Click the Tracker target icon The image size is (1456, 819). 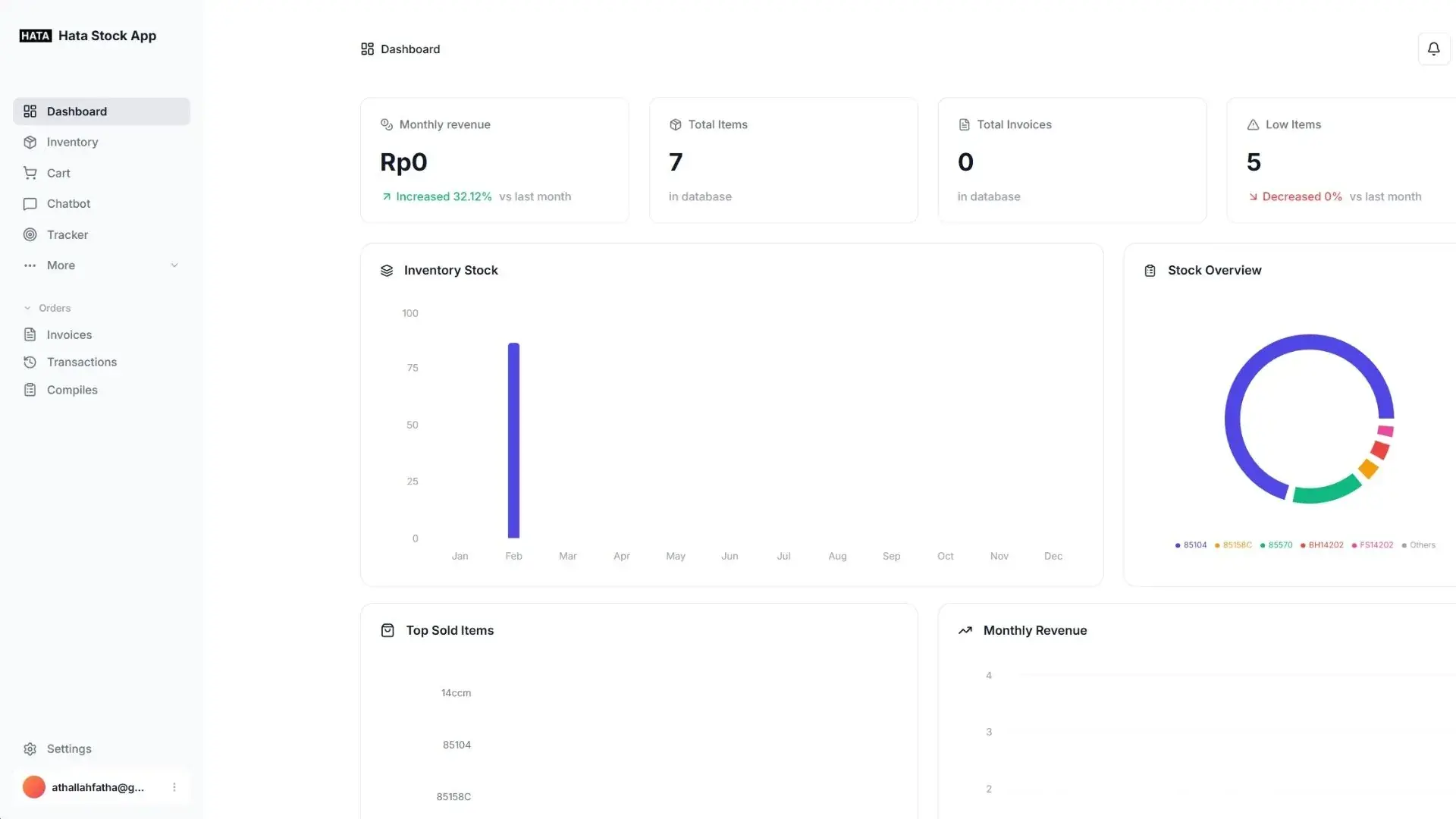pyautogui.click(x=30, y=235)
